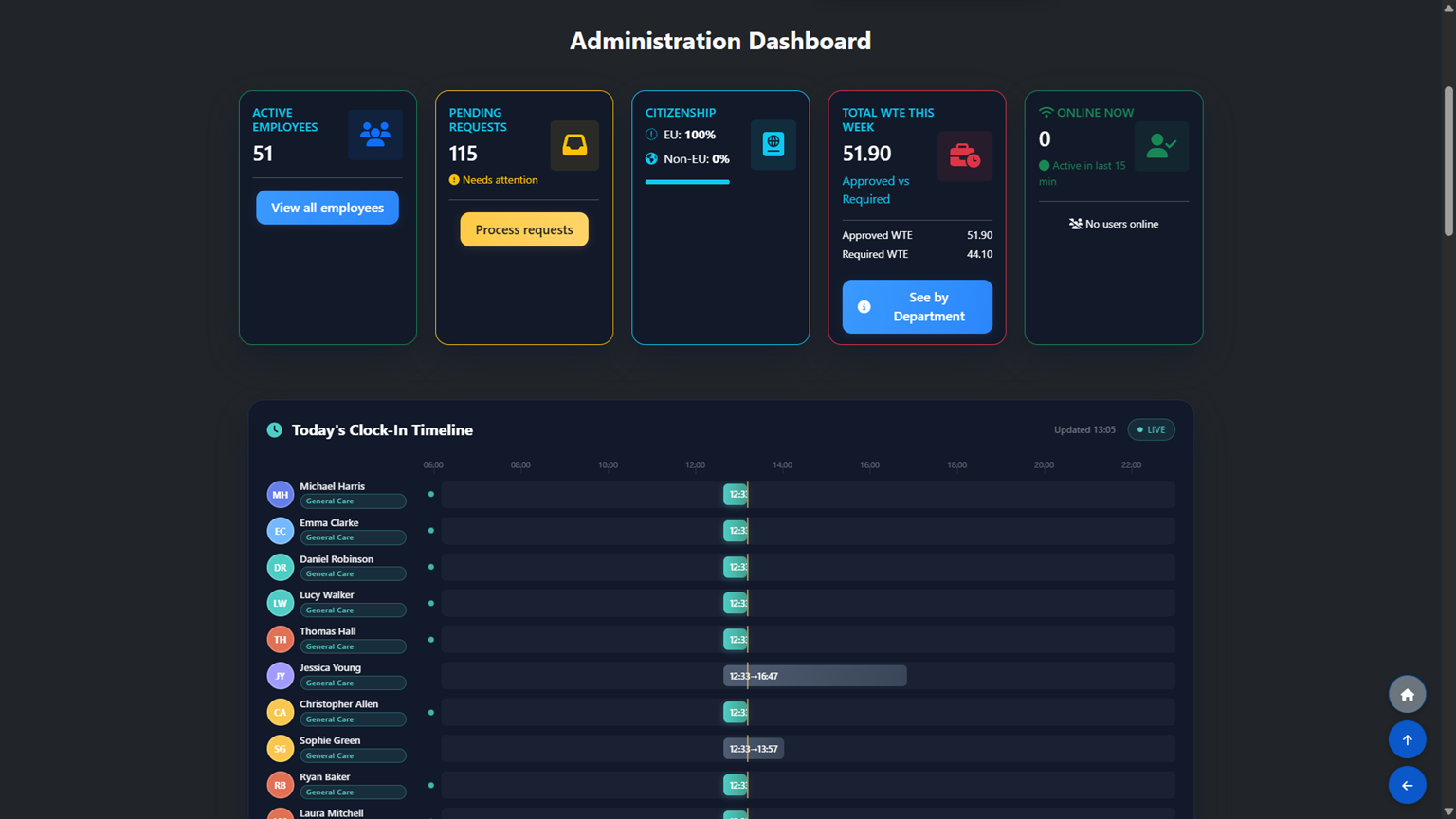This screenshot has height=819, width=1456.
Task: Click Thomas Hall's online status dot
Action: tap(431, 640)
